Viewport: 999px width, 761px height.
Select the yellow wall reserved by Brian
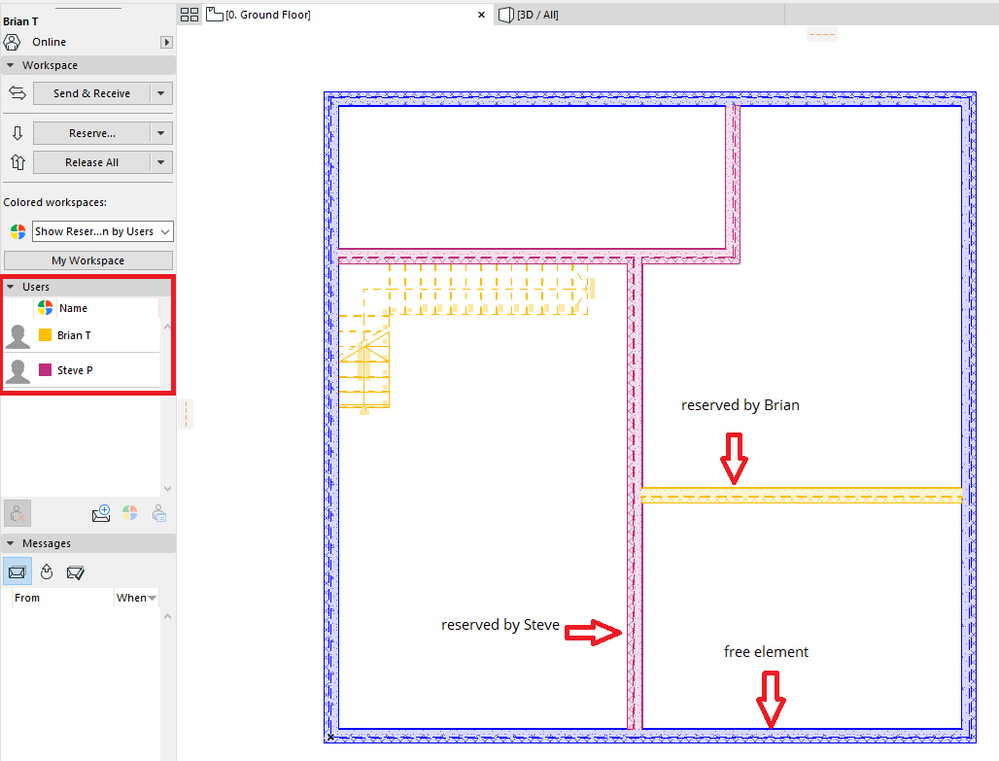[x=801, y=496]
